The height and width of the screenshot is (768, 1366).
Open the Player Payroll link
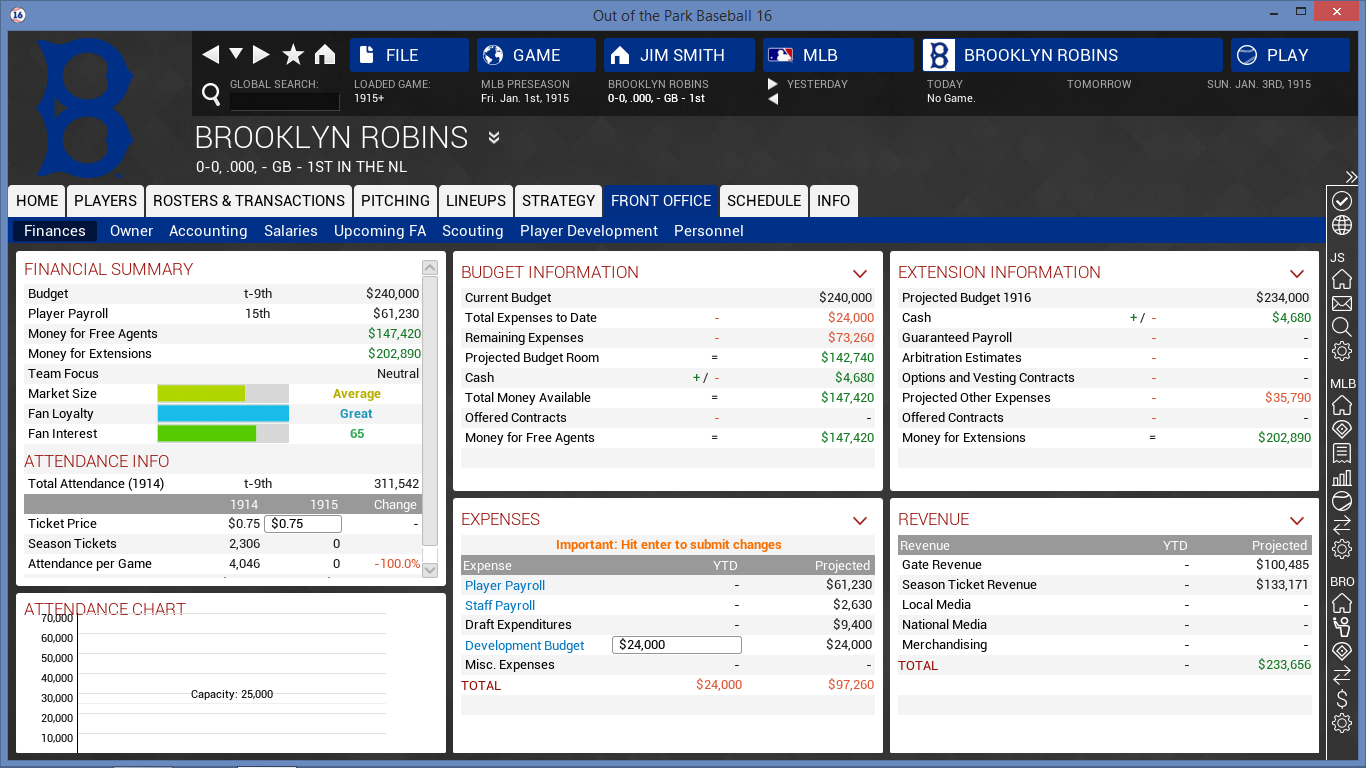pos(505,586)
